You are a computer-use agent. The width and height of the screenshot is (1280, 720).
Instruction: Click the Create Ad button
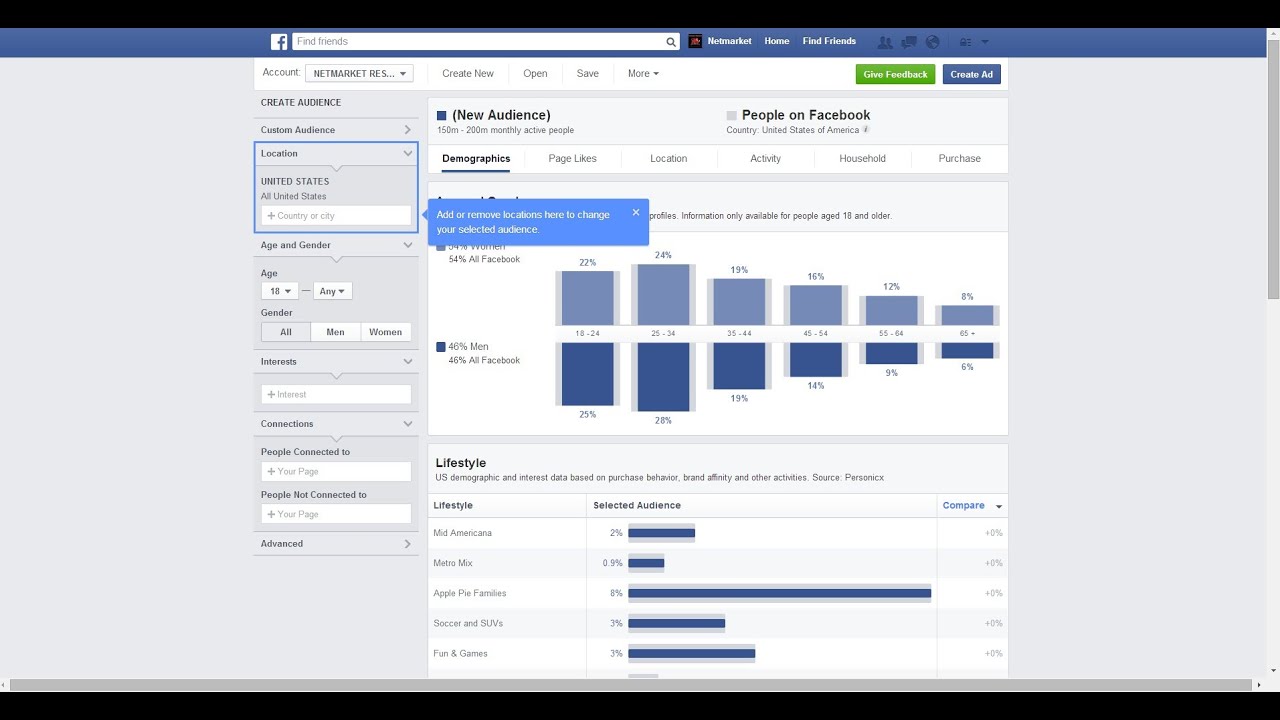pyautogui.click(x=972, y=74)
